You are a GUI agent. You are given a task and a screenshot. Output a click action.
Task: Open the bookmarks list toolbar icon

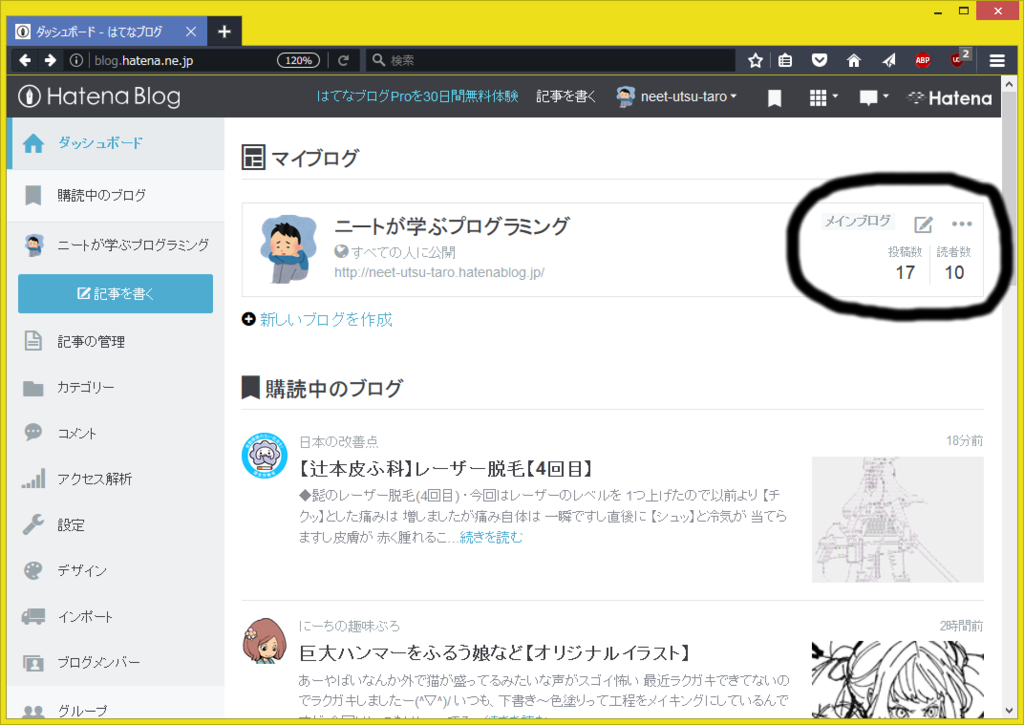click(x=785, y=61)
